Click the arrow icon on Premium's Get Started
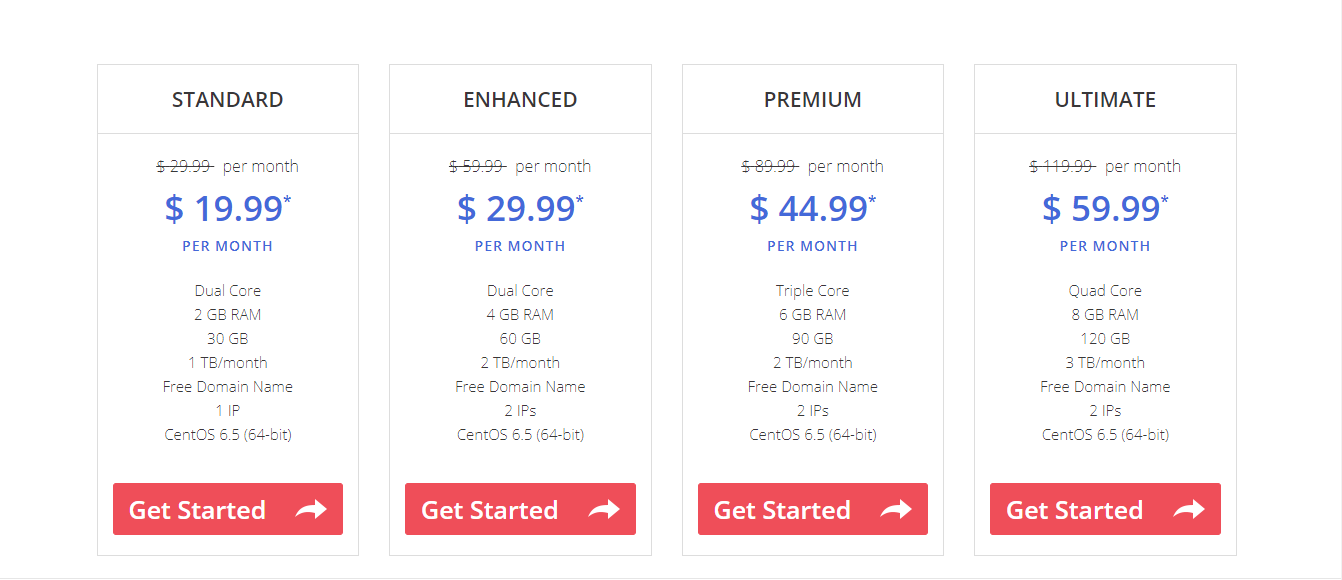 pyautogui.click(x=896, y=510)
